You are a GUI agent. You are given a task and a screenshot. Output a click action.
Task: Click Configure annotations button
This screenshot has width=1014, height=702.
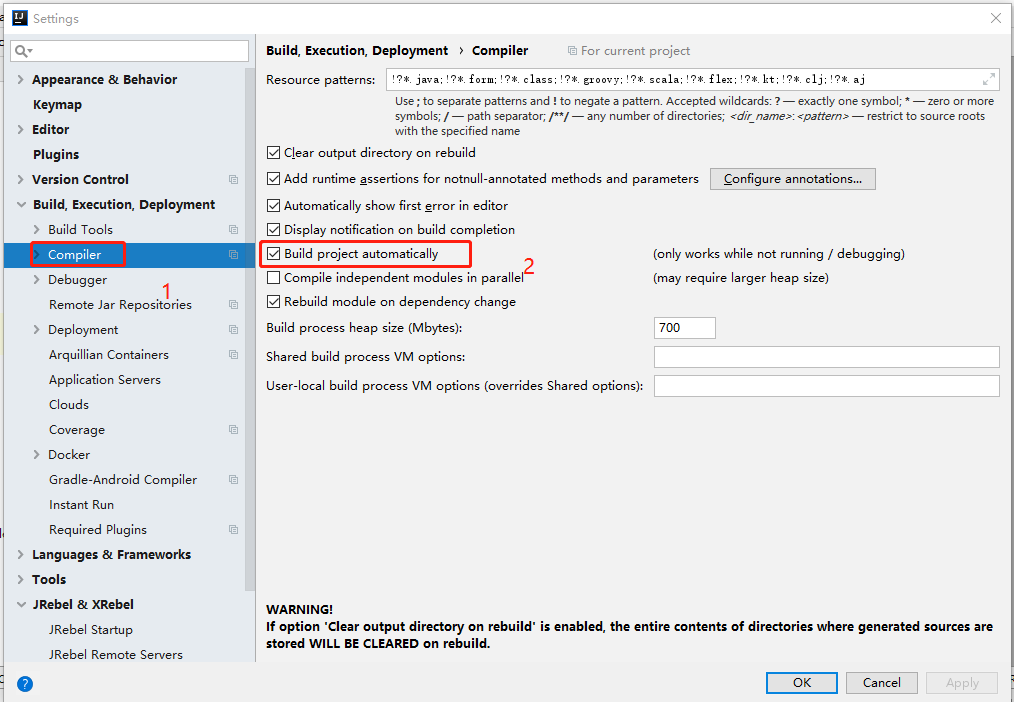click(x=793, y=179)
